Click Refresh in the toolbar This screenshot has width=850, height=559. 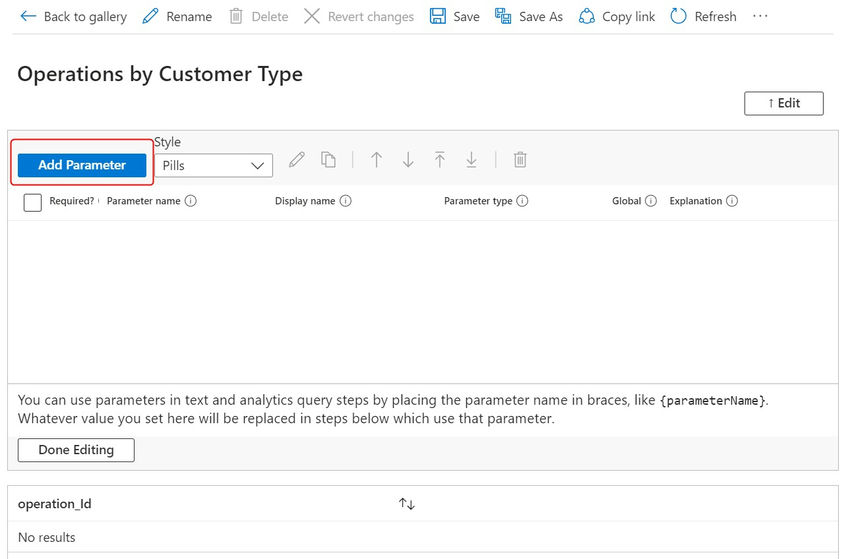[x=703, y=16]
